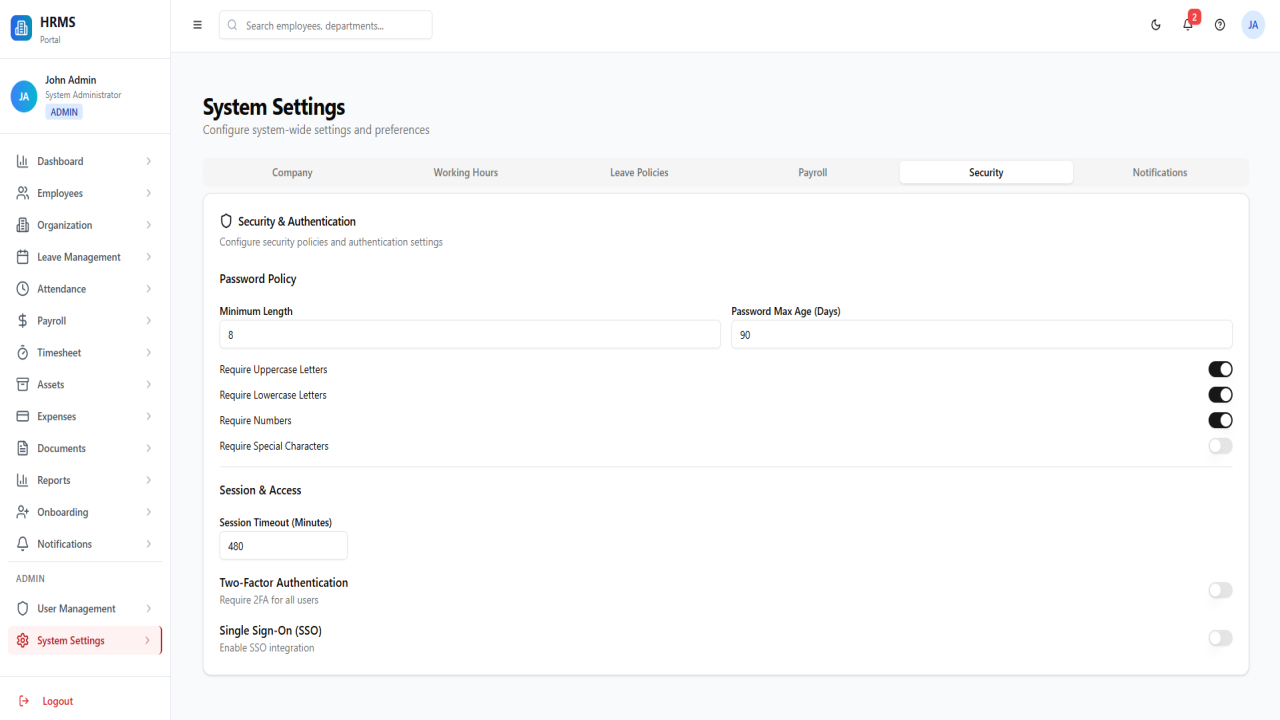Expand the Assets chevron
Image resolution: width=1280 pixels, height=720 pixels.
(148, 385)
